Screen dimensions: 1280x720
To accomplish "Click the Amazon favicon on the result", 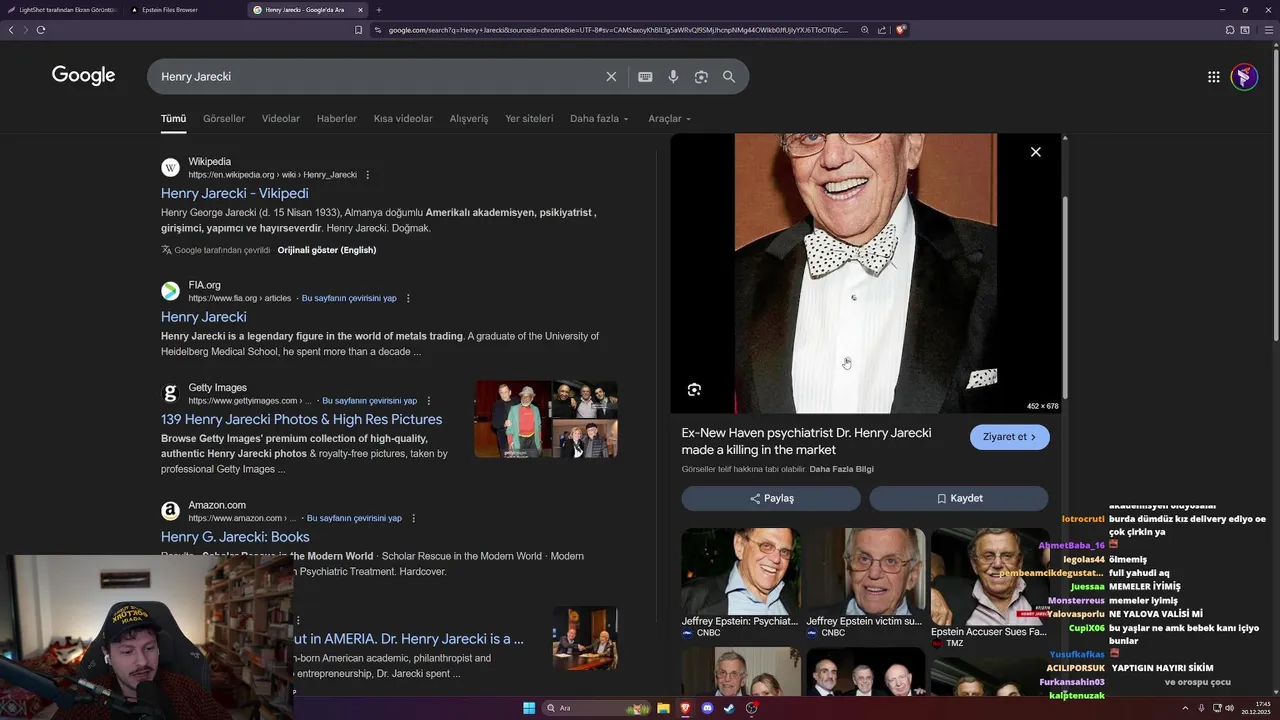I will point(170,511).
